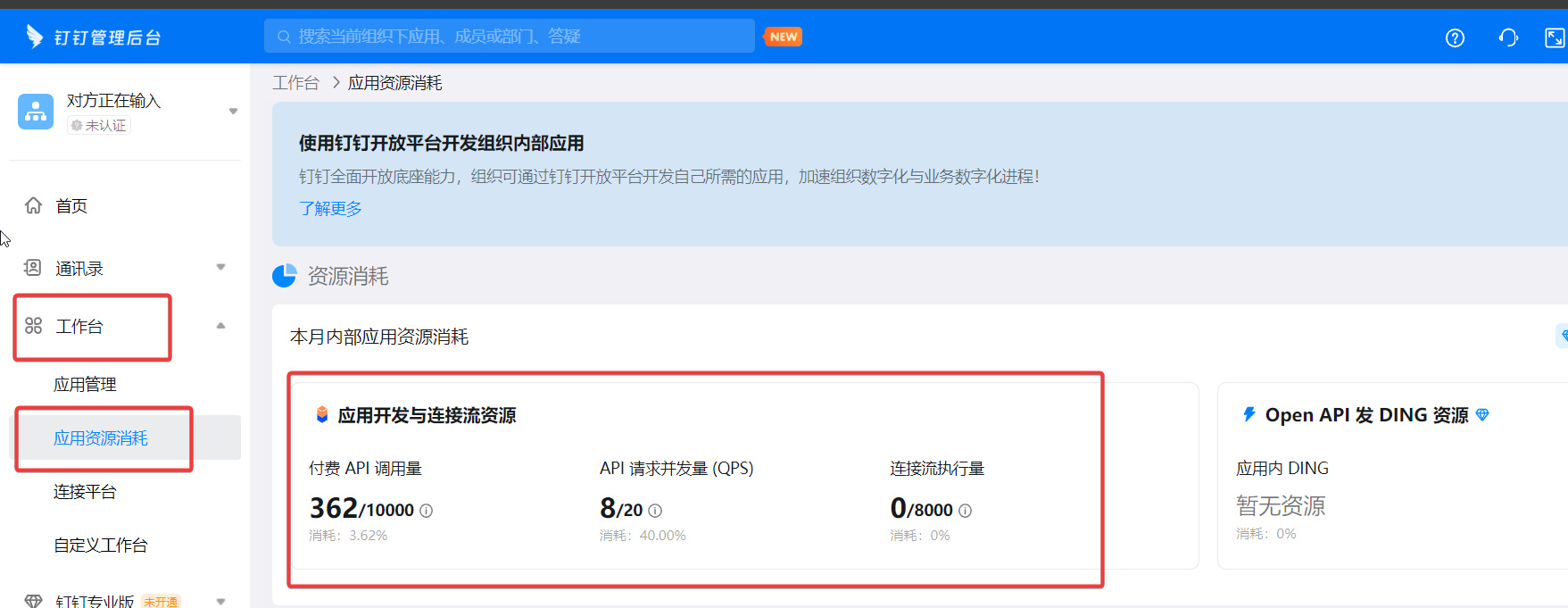Open 应用管理 submenu item

[85, 385]
